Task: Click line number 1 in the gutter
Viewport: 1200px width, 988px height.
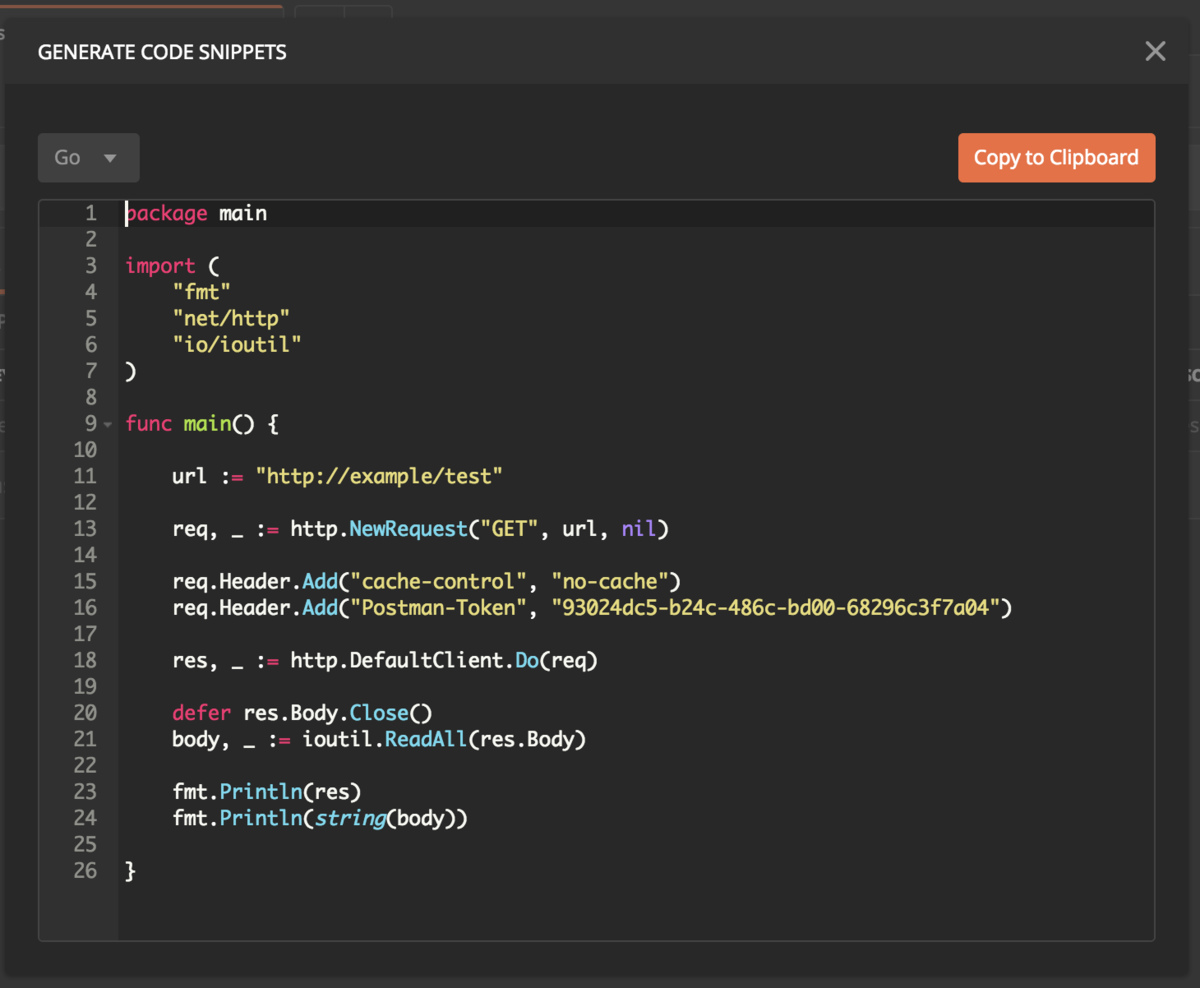Action: pyautogui.click(x=91, y=213)
